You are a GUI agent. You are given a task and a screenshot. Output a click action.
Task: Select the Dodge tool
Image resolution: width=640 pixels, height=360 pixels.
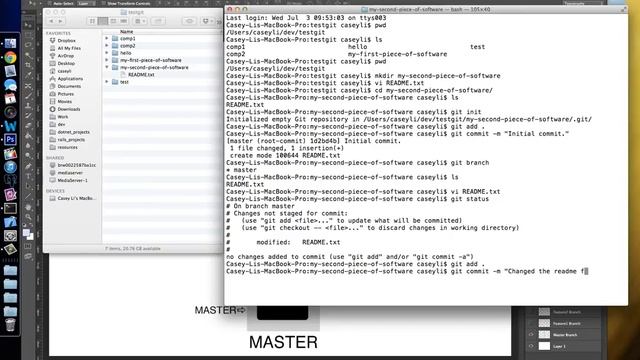[x=29, y=156]
